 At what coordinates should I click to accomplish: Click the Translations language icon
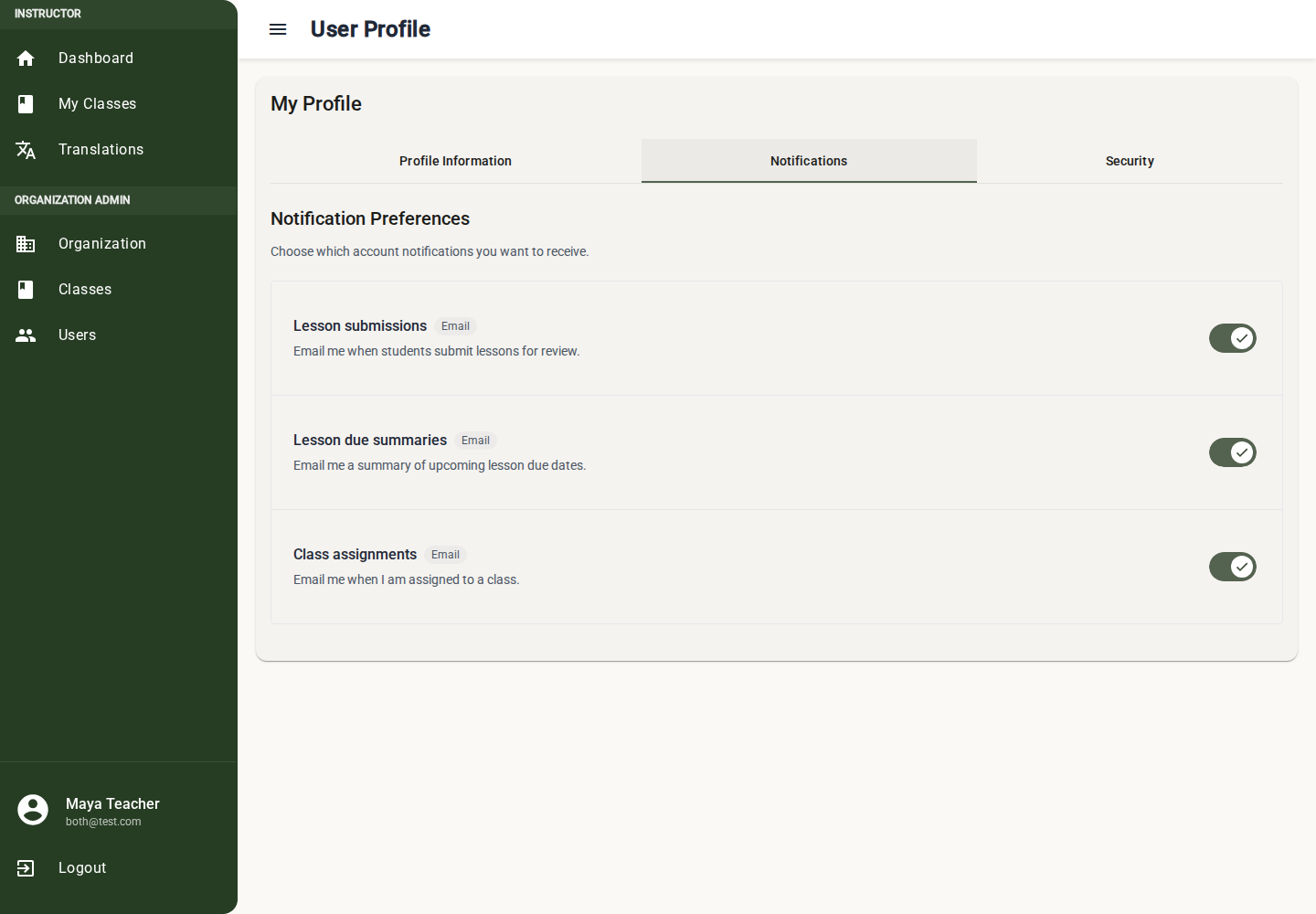click(26, 150)
